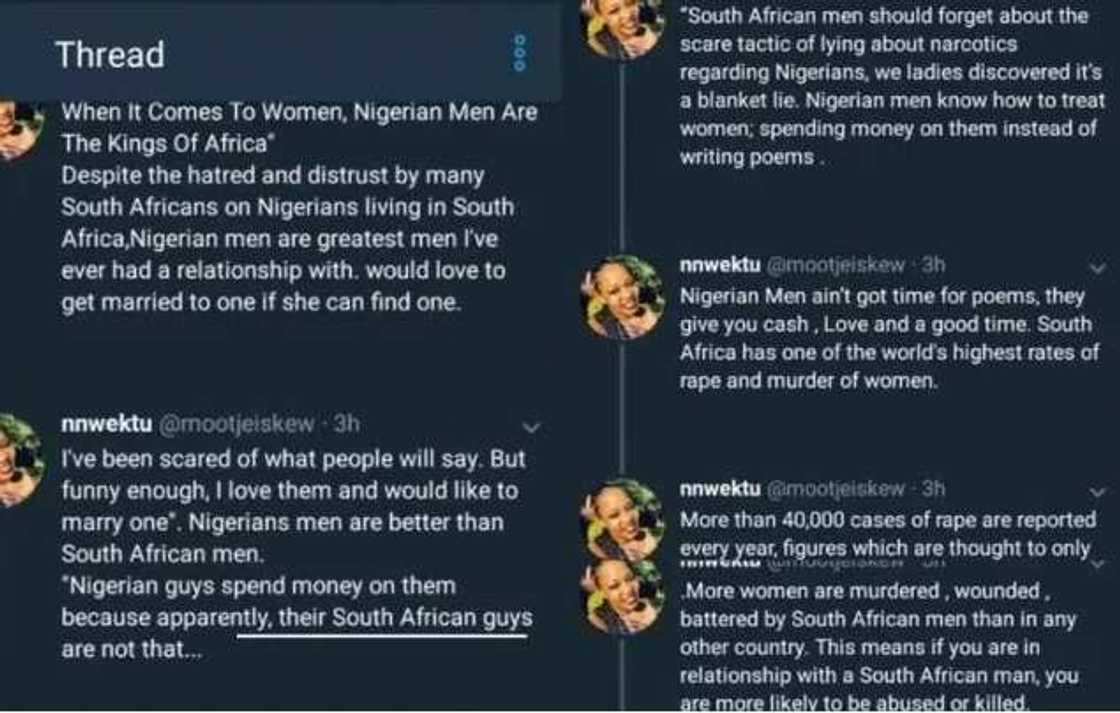Select avatar next to "More than 40,000 cases" tweet
This screenshot has height=713, width=1120.
(624, 516)
